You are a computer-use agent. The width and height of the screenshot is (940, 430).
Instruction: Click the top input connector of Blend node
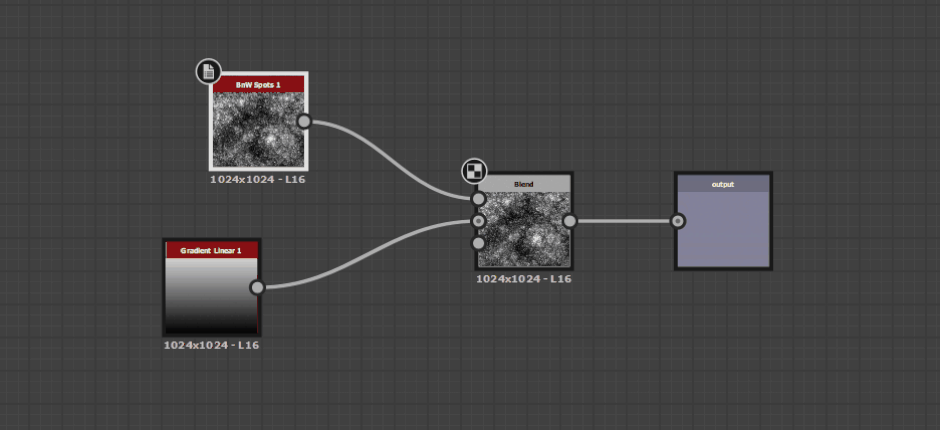pyautogui.click(x=478, y=199)
